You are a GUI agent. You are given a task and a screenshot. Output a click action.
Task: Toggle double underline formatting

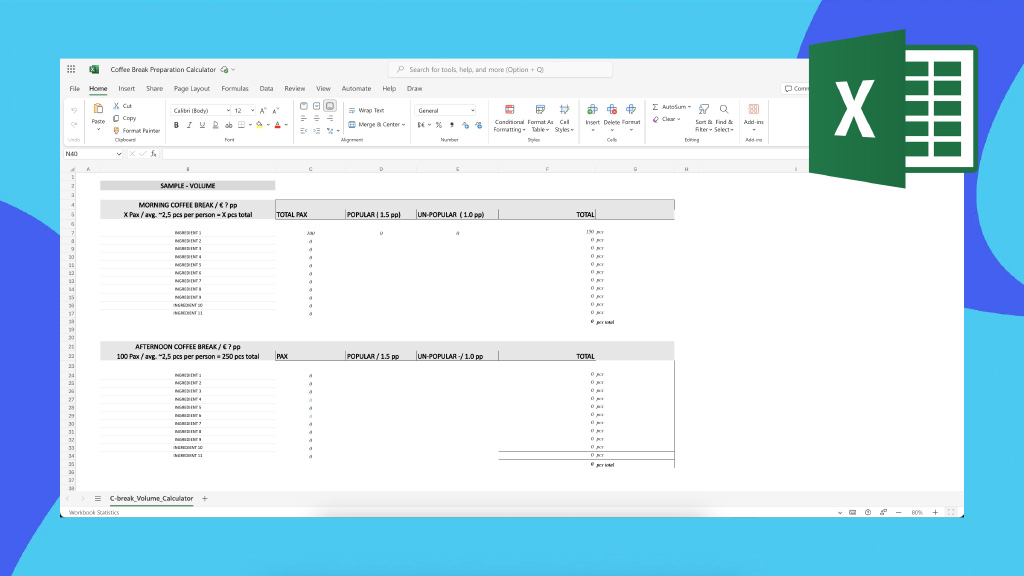[x=216, y=125]
